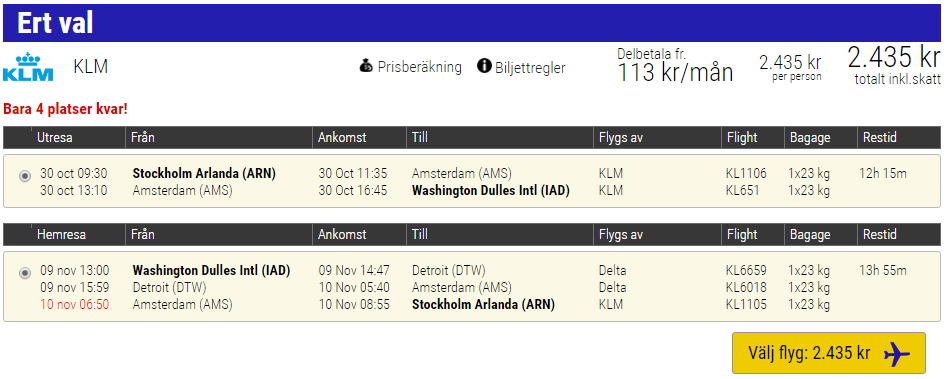Click the Ert val heading bar
947x379 pixels.
[472, 23]
